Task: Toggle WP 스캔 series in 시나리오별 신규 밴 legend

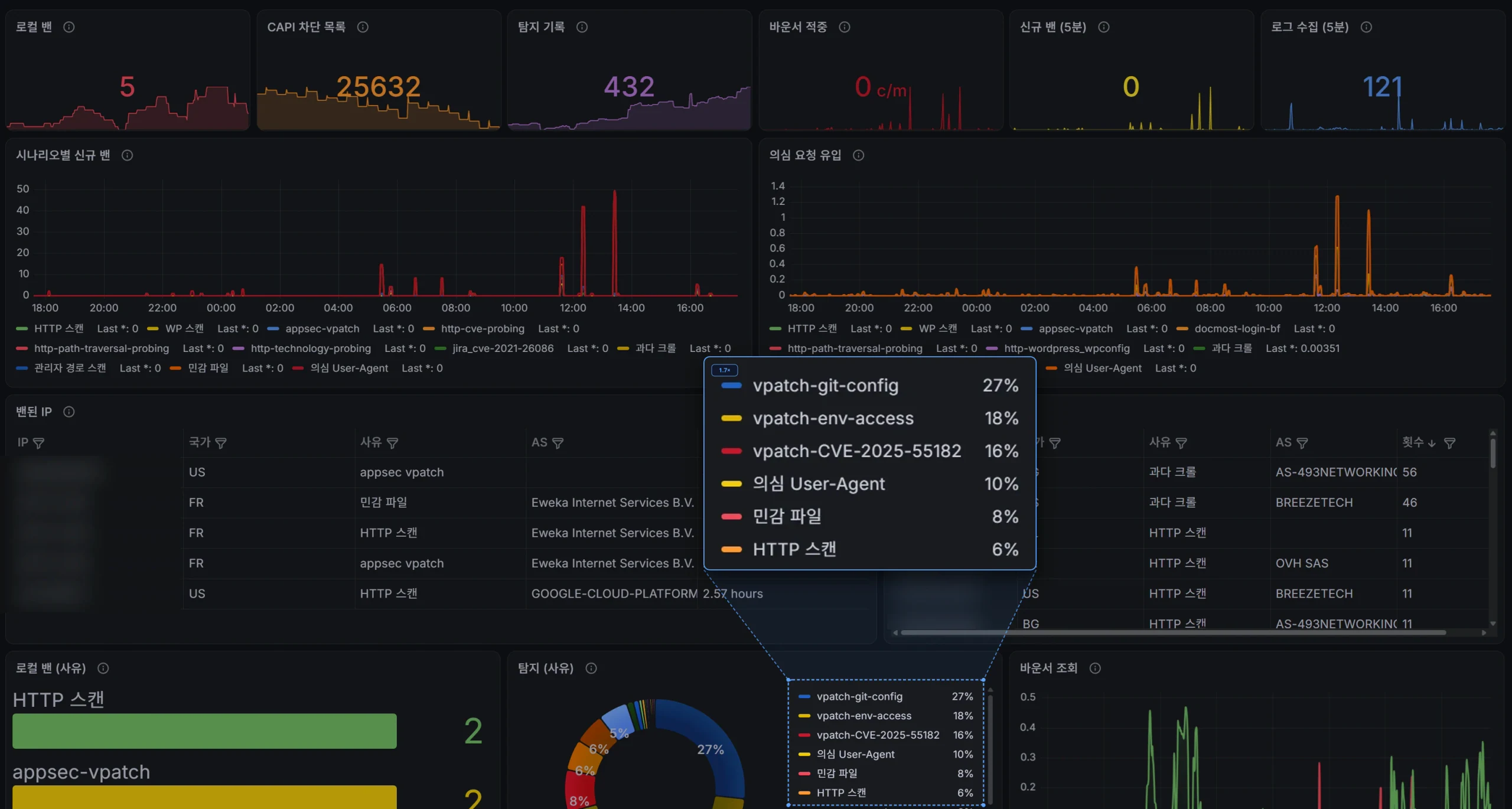Action: point(184,329)
